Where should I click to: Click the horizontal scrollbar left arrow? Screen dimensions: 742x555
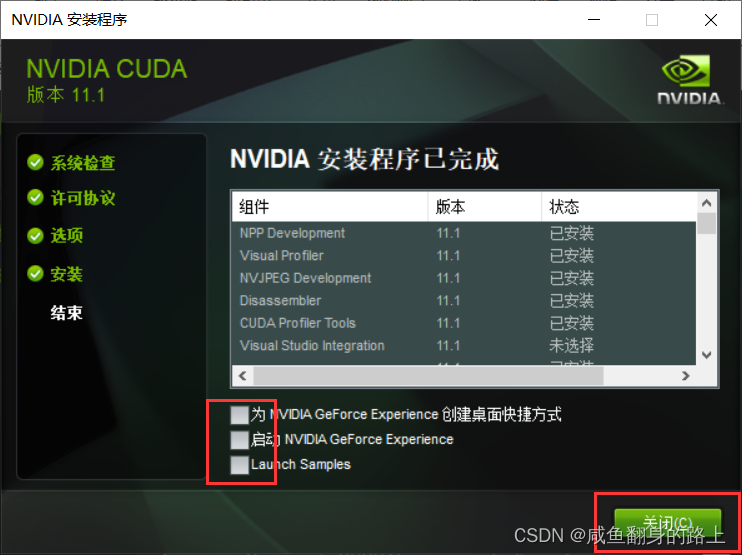[243, 376]
